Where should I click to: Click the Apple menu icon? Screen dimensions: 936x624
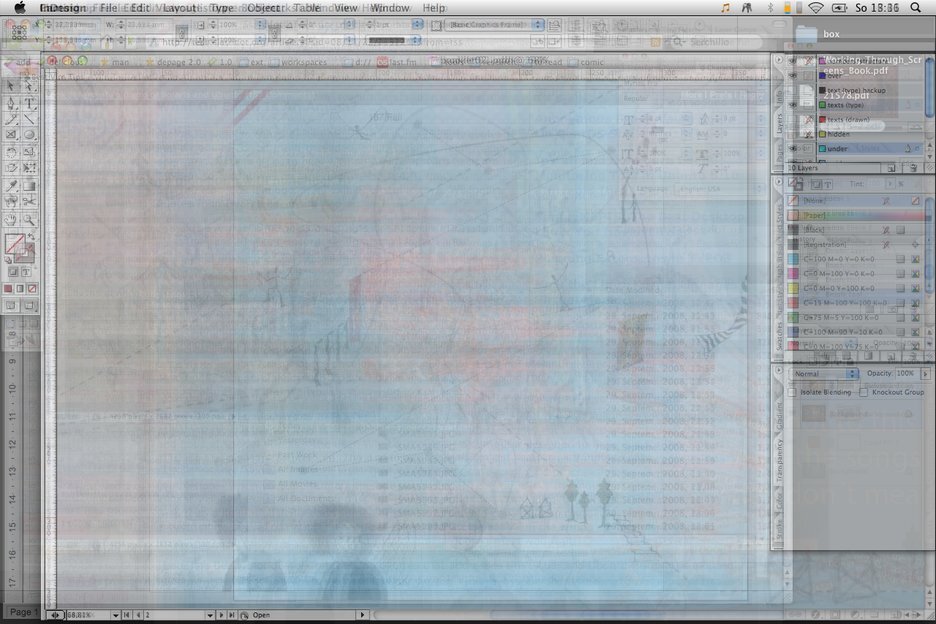coord(20,8)
